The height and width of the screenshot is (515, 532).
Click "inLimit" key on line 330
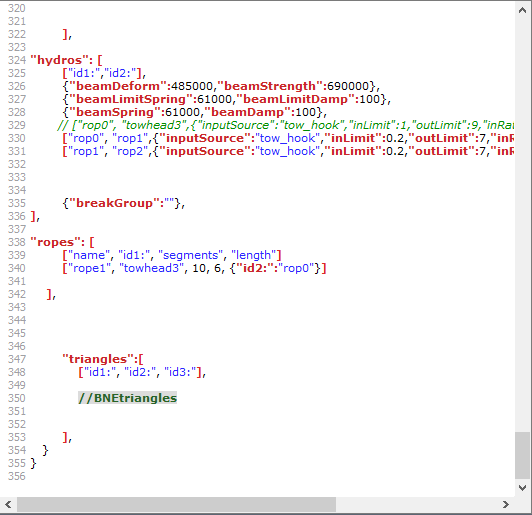[353, 138]
